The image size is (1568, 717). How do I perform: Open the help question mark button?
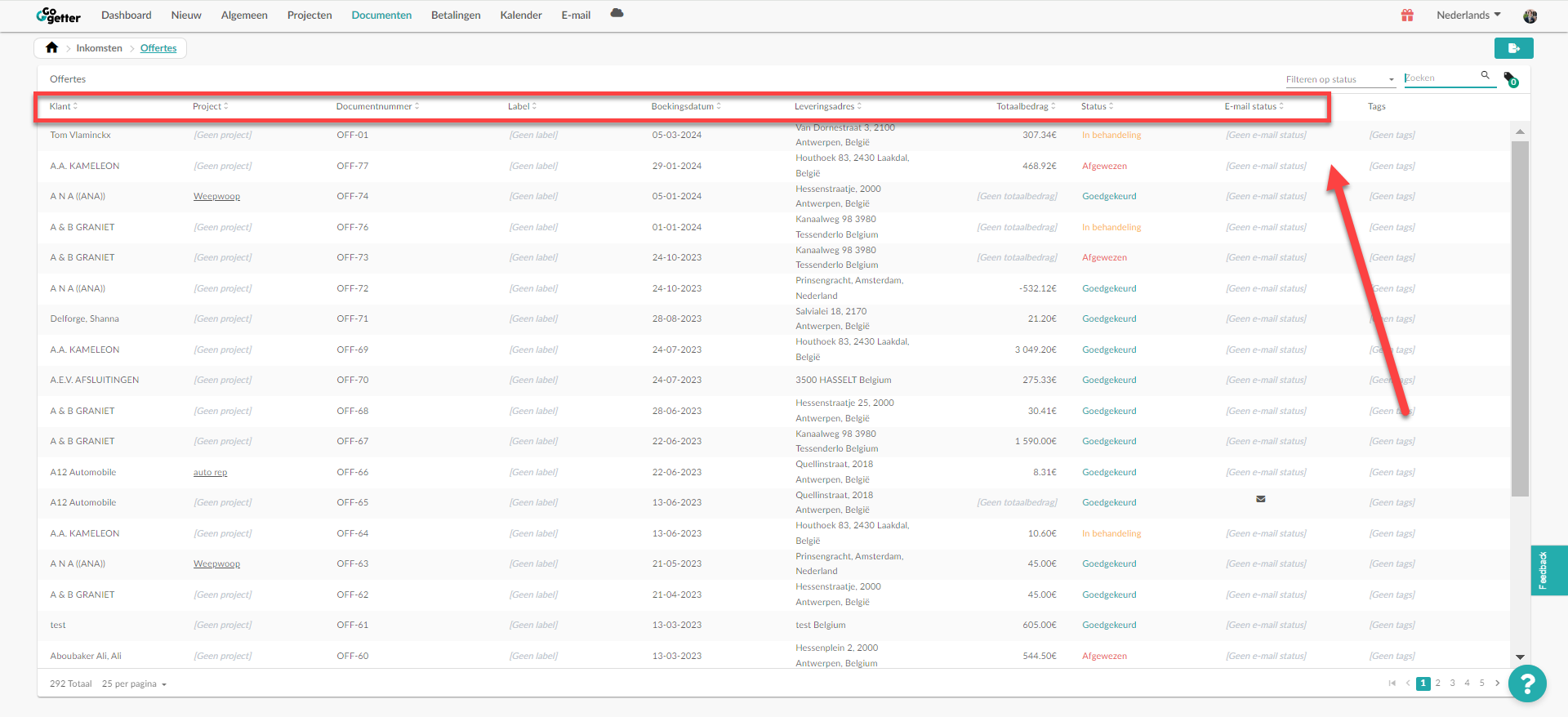pyautogui.click(x=1527, y=684)
